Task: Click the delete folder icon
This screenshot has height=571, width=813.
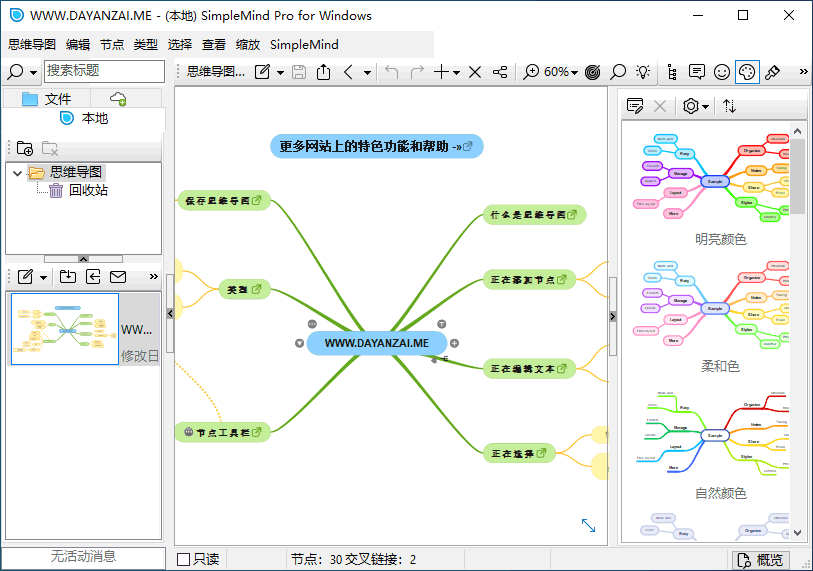Action: point(50,148)
